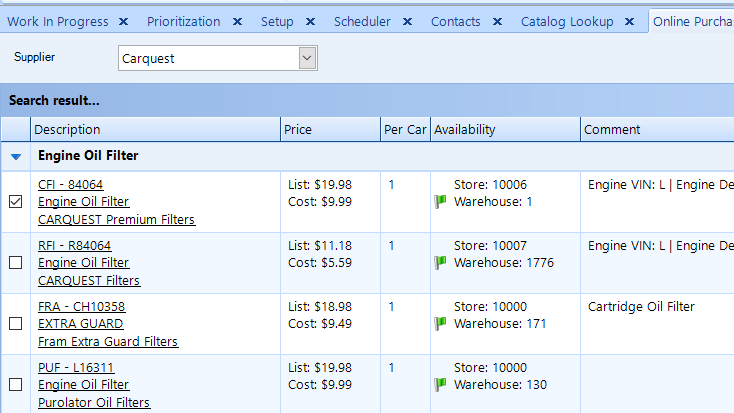Check the PUF - L16311 checkbox

(x=15, y=384)
